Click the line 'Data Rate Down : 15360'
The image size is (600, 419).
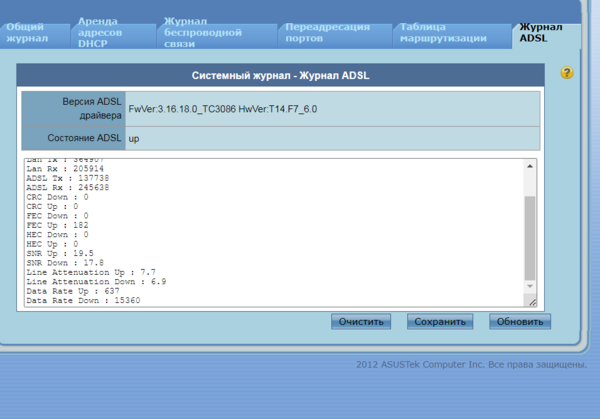(83, 301)
